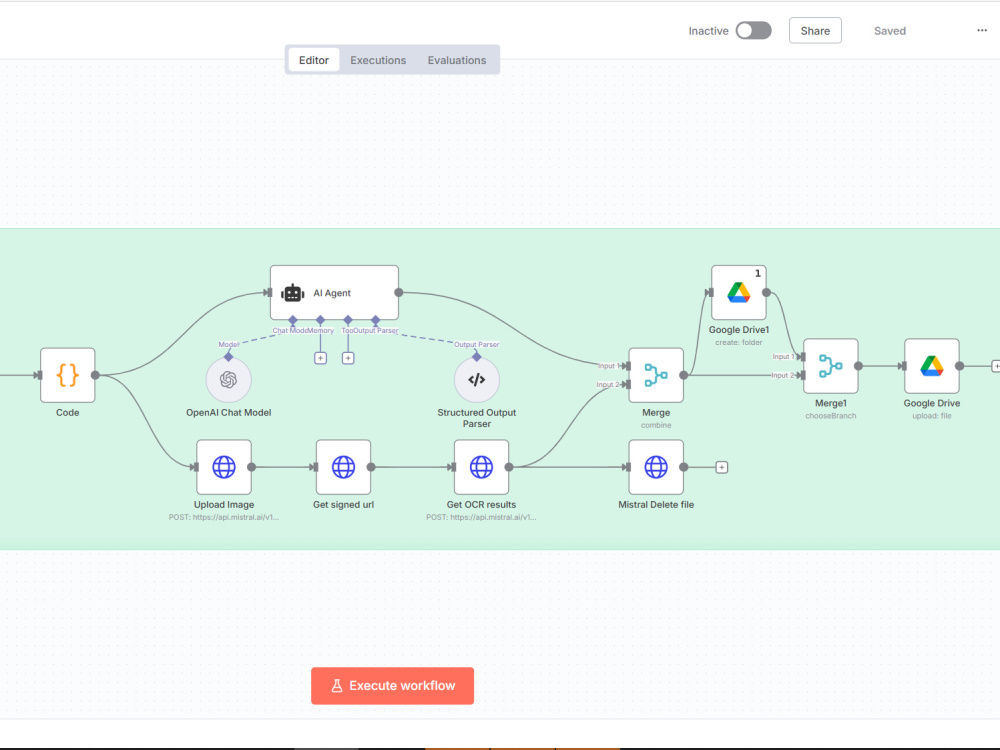
Task: Open the three-dot workflow options menu
Action: click(x=982, y=31)
